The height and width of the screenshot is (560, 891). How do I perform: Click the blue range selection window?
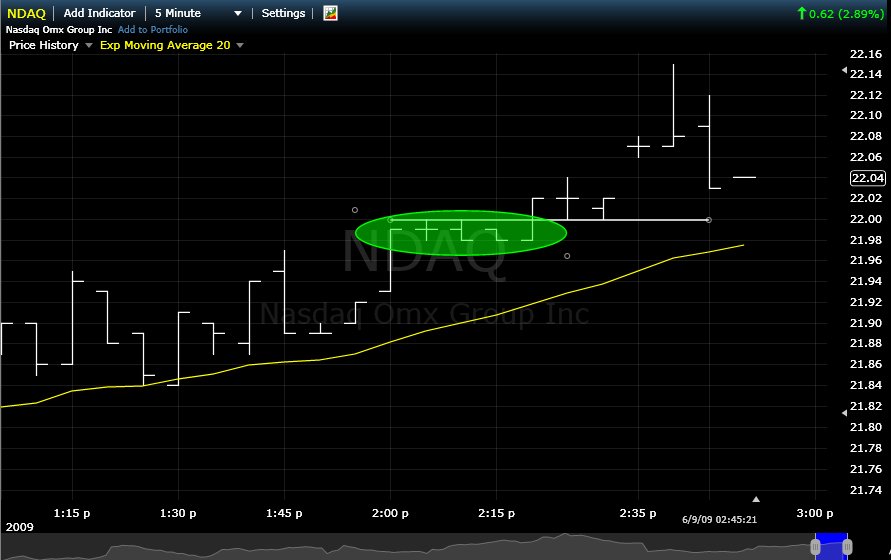(831, 546)
